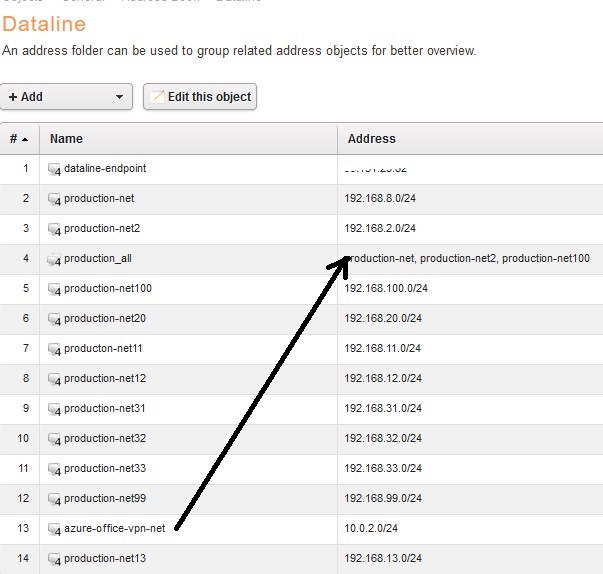This screenshot has height=574, width=603.
Task: Sort the table by Name column
Action: (67, 139)
